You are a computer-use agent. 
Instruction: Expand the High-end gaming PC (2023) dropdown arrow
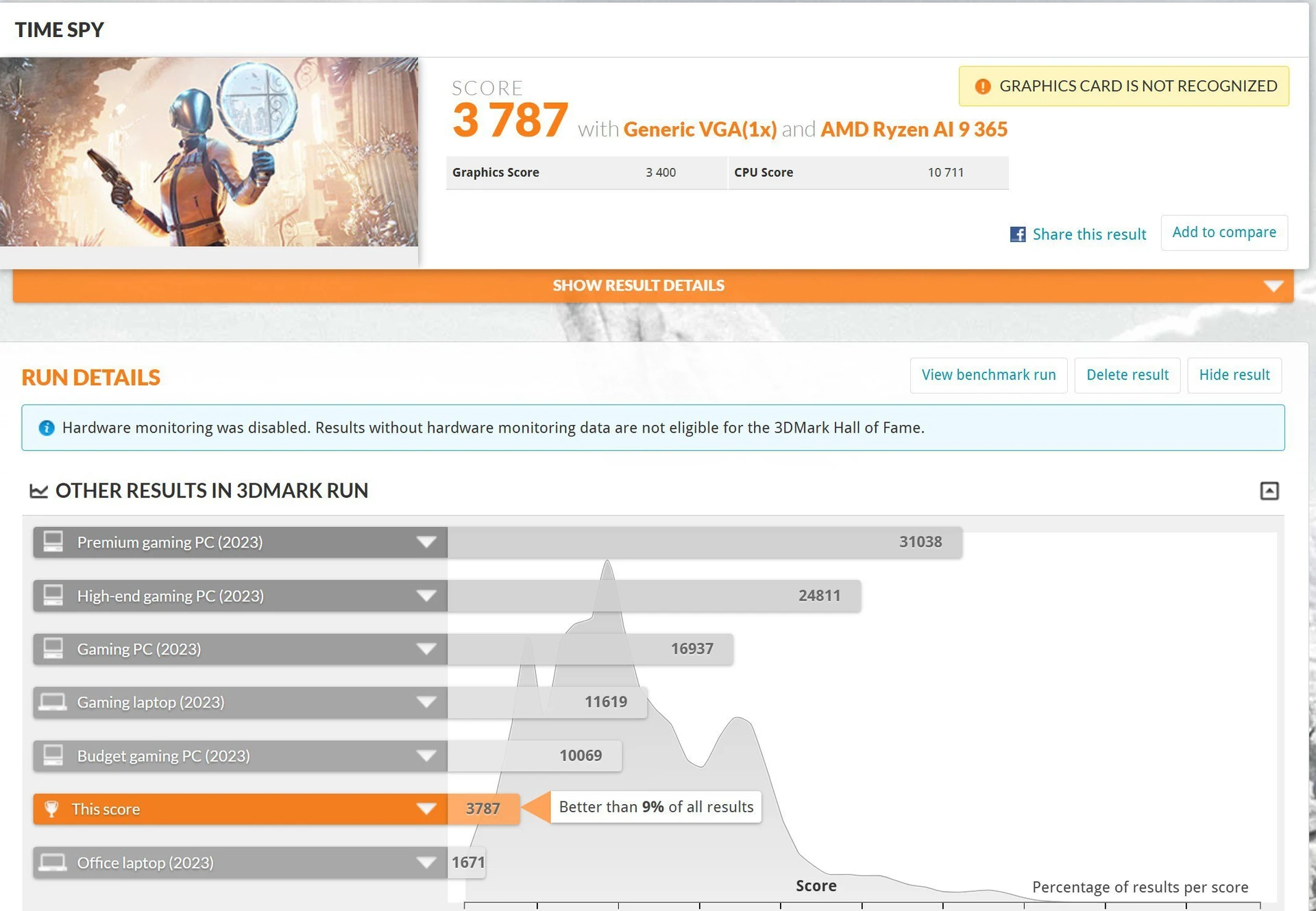(x=426, y=596)
